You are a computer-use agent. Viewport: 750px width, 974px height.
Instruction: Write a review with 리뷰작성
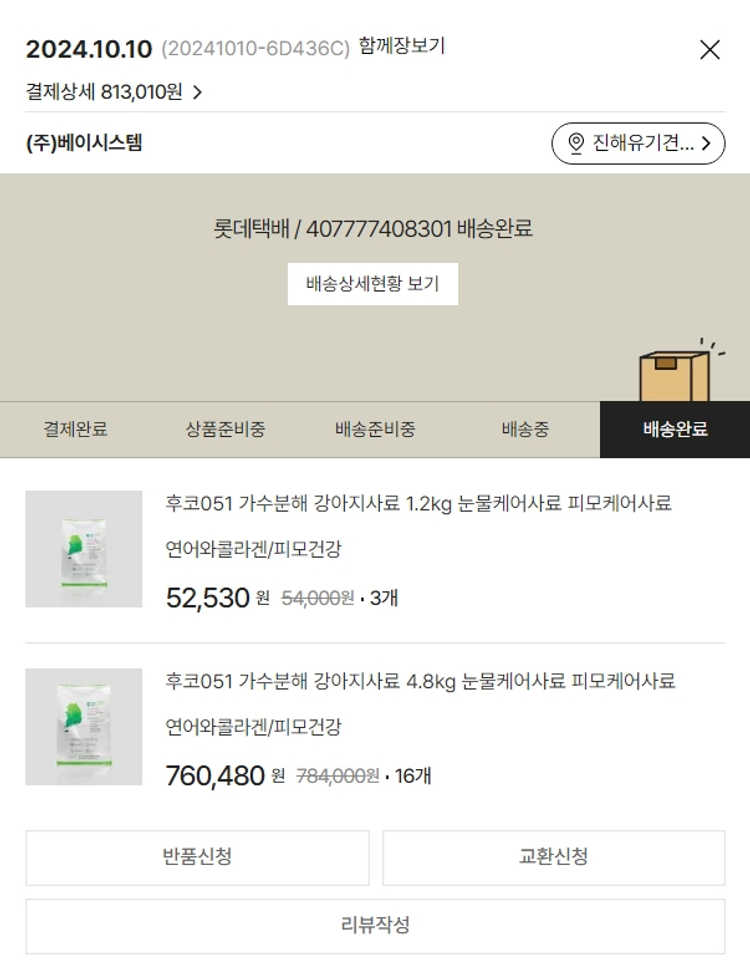pos(375,926)
